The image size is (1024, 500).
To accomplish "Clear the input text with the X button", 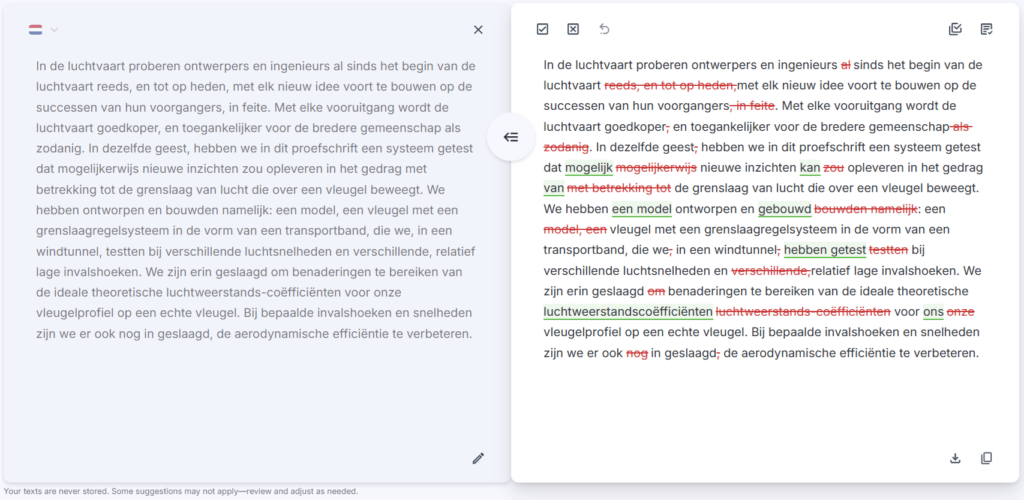I will (x=478, y=30).
